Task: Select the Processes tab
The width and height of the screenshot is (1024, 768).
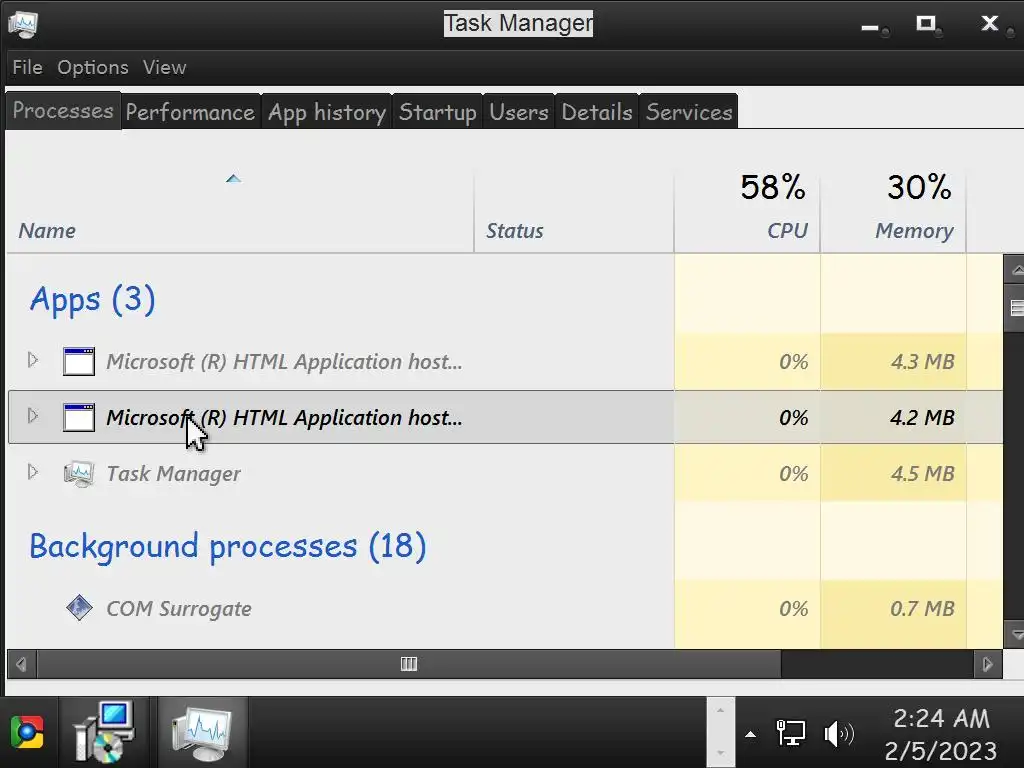Action: (x=63, y=110)
